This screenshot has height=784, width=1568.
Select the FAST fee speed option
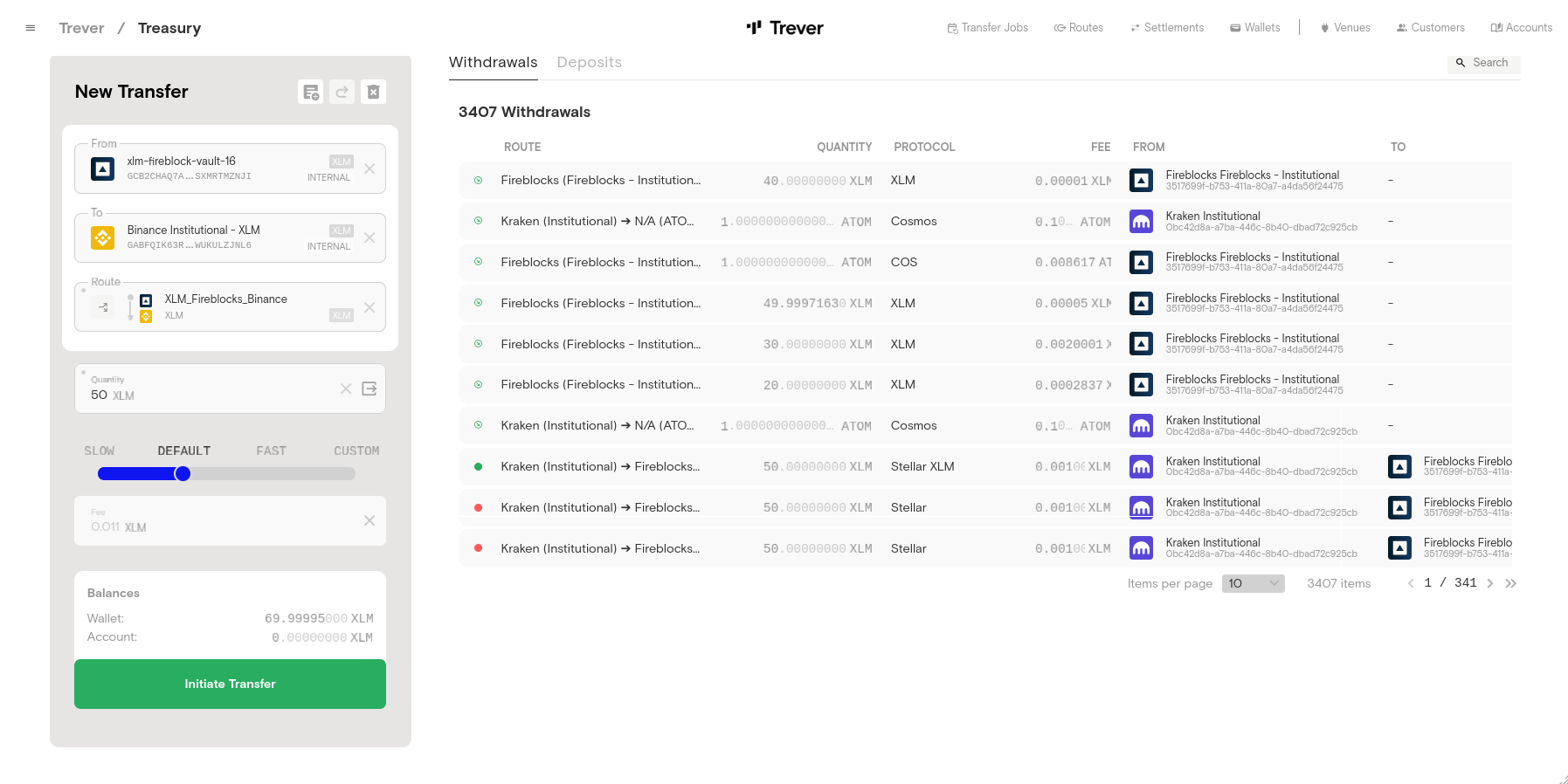(271, 450)
